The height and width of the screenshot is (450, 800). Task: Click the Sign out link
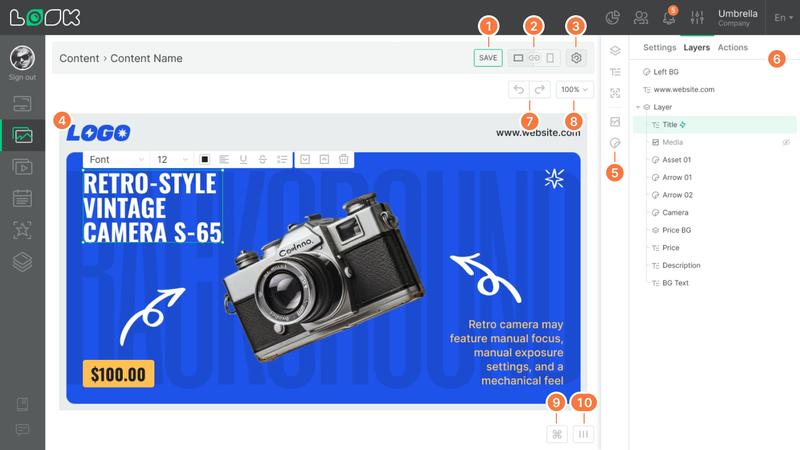click(x=22, y=78)
